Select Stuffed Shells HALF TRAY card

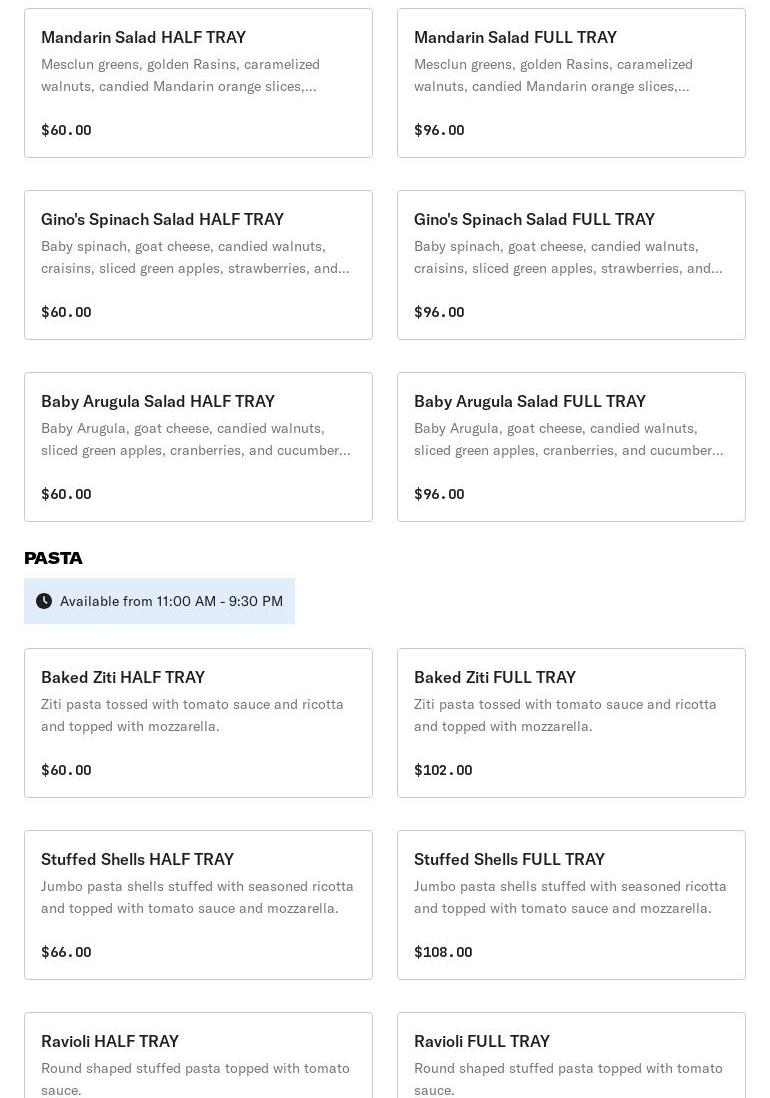pos(198,905)
